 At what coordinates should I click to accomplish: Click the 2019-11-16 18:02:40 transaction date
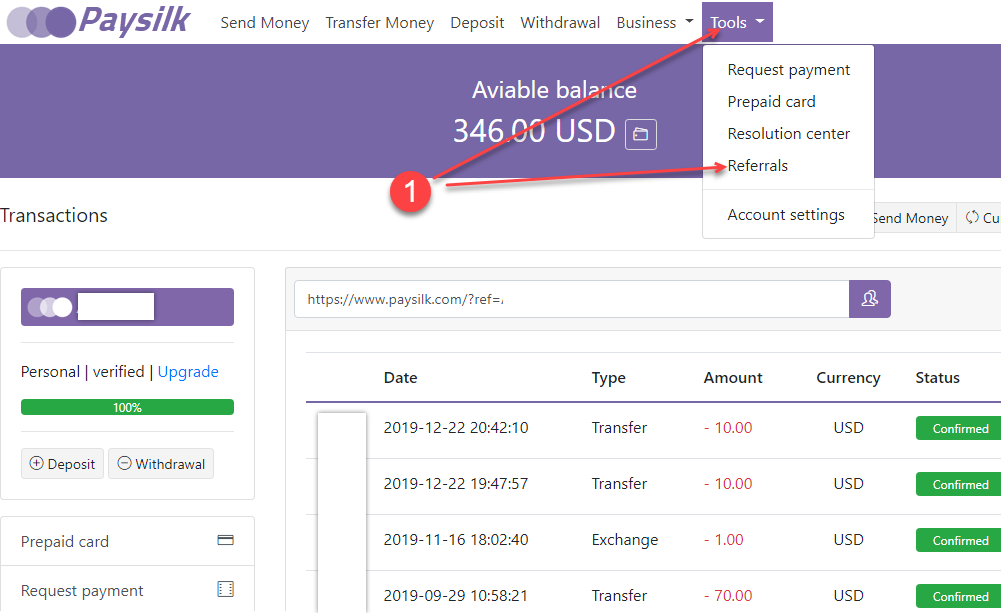click(x=456, y=540)
